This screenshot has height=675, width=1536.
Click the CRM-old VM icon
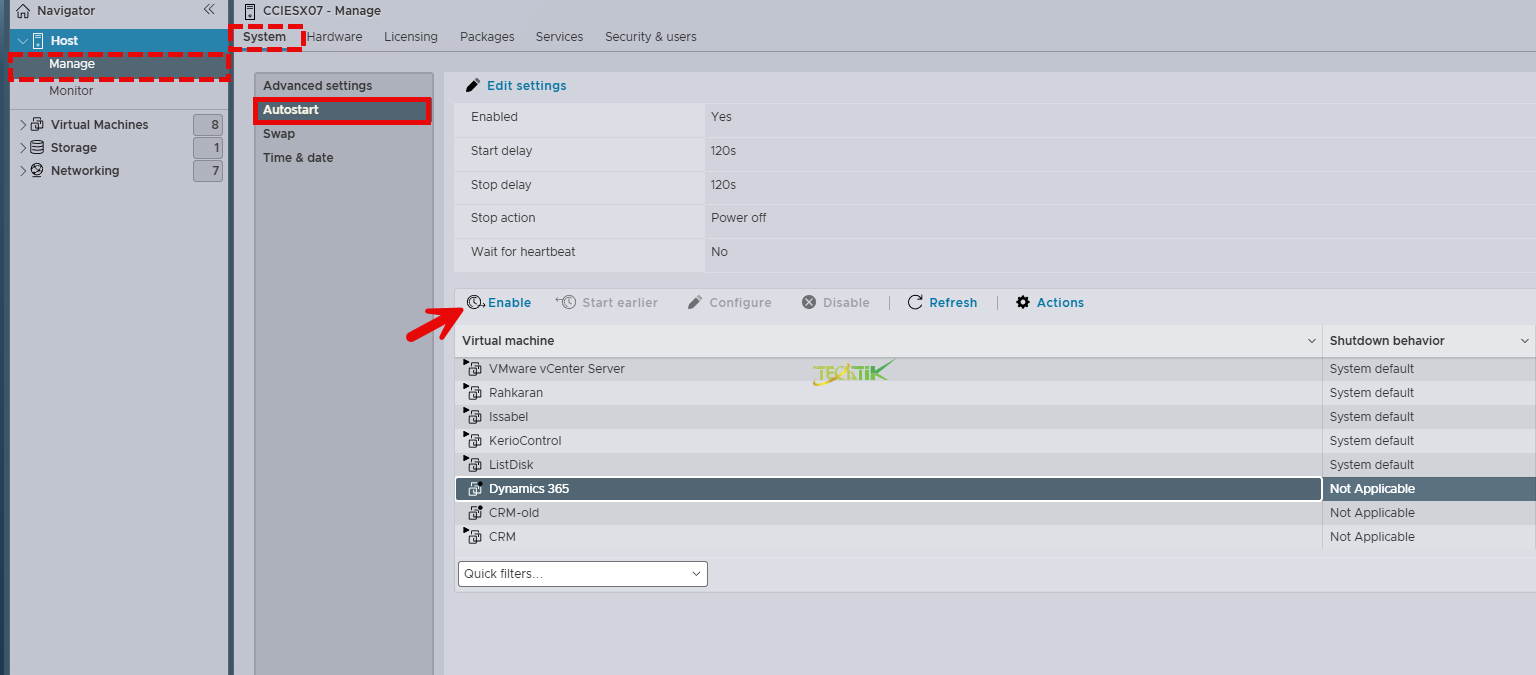475,512
